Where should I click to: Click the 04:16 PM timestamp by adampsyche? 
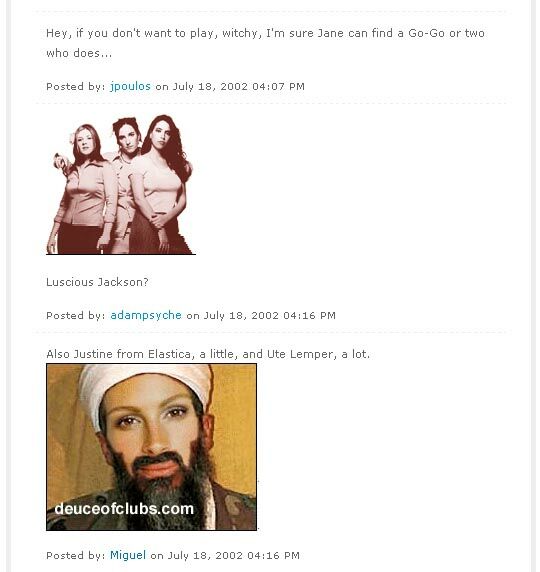pyautogui.click(x=309, y=315)
